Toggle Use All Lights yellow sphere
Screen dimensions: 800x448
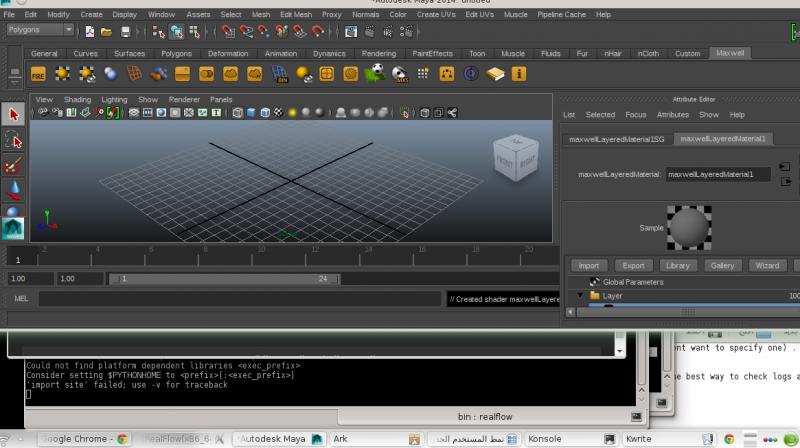pyautogui.click(x=292, y=112)
